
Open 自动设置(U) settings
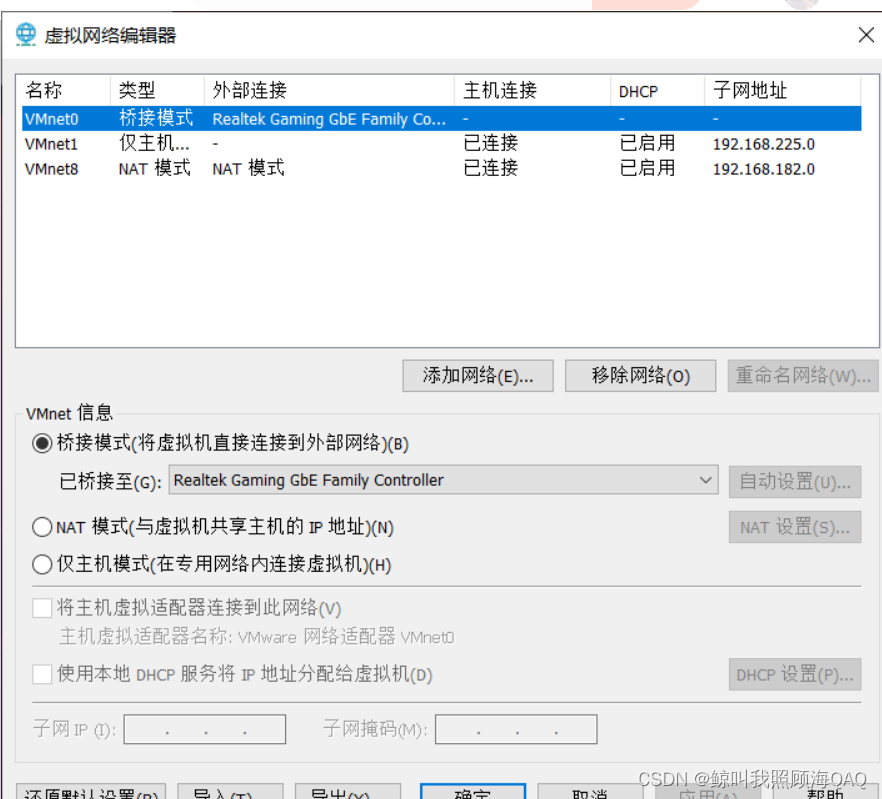pyautogui.click(x=795, y=481)
